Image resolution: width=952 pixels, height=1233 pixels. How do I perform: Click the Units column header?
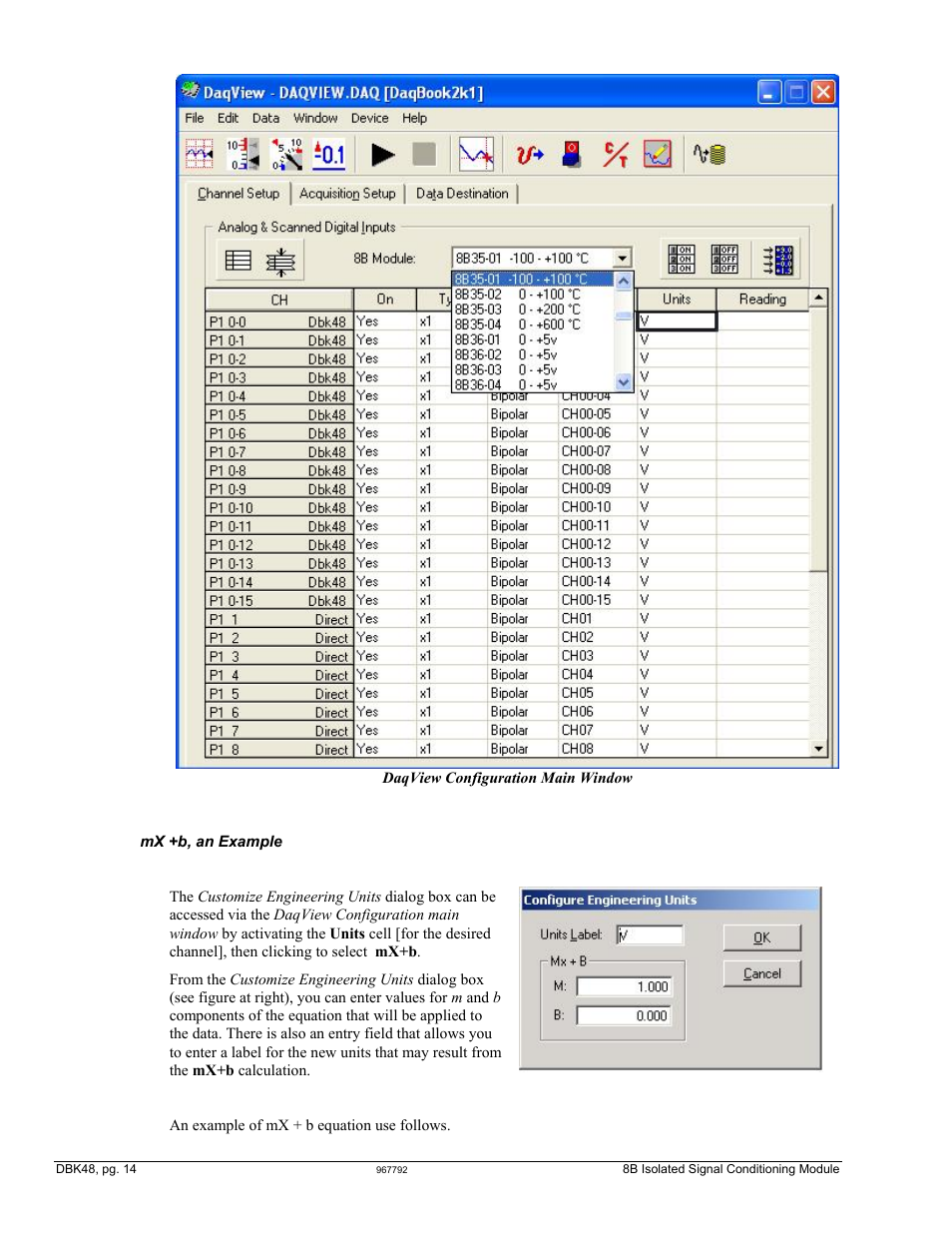[677, 300]
